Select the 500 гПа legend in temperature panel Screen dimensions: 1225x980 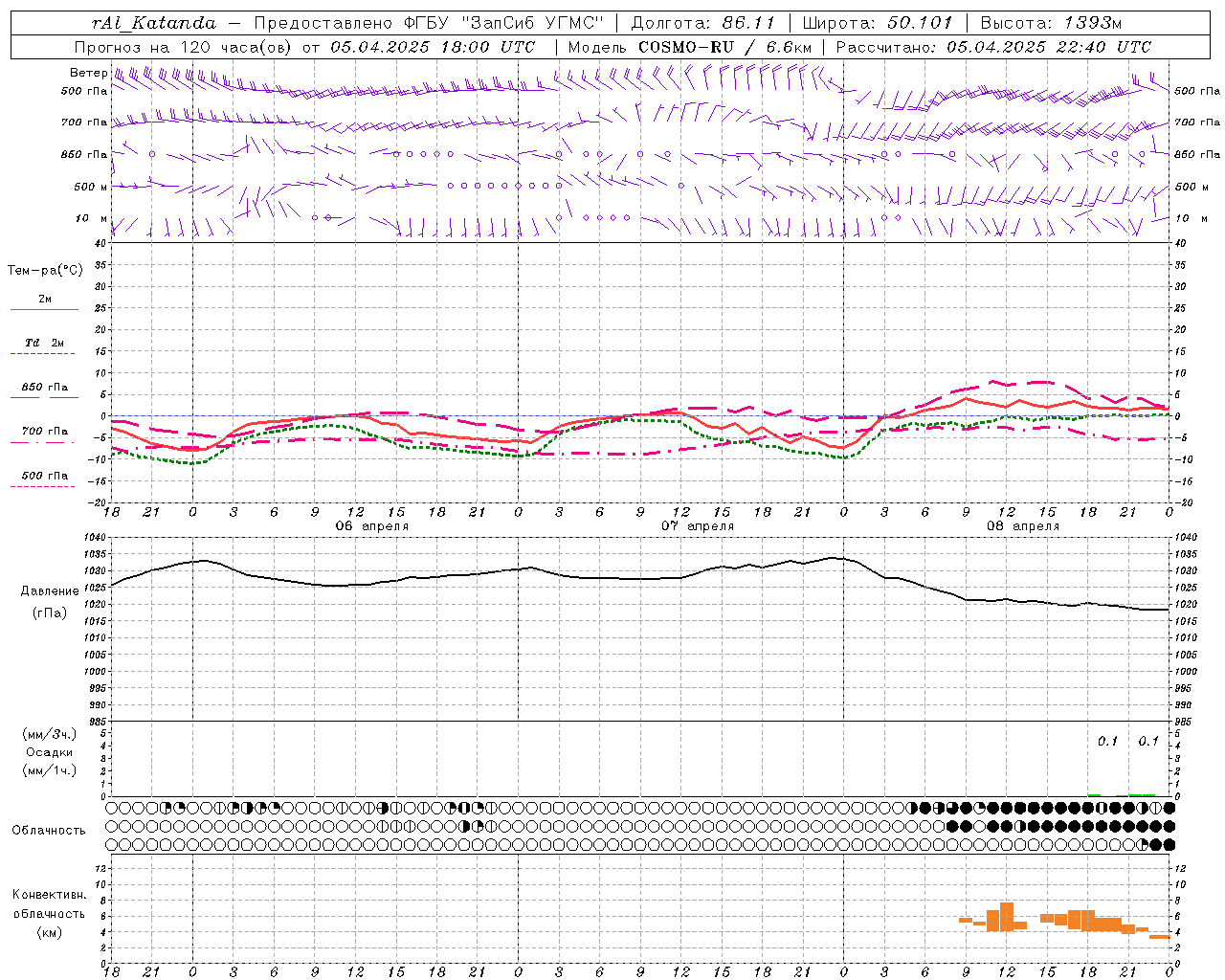coord(45,476)
